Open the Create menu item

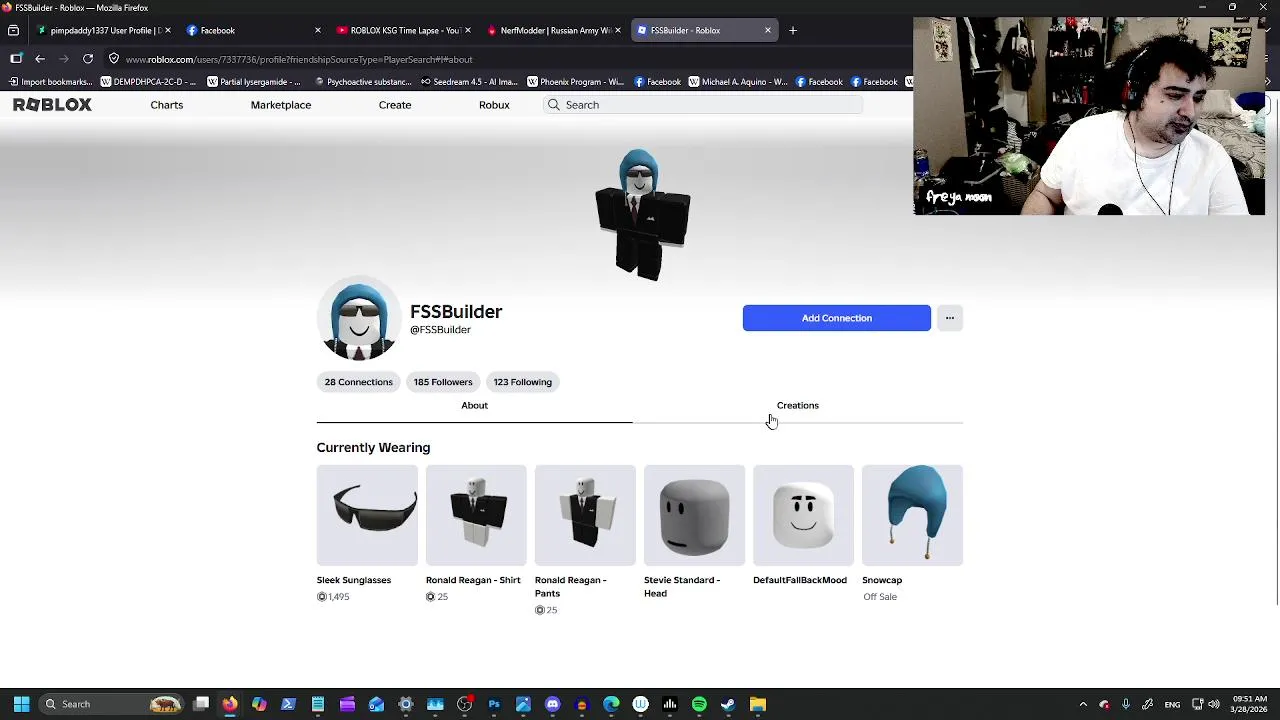pyautogui.click(x=395, y=105)
